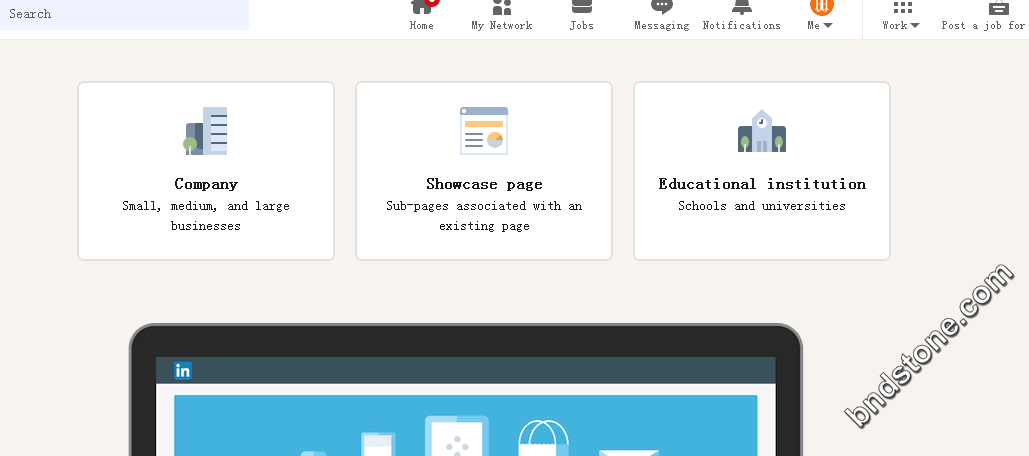Expand the Work dropdown arrow

[x=915, y=25]
